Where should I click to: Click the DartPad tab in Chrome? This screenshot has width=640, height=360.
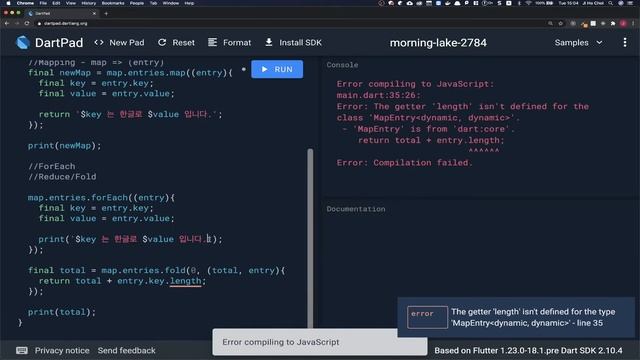(61, 13)
